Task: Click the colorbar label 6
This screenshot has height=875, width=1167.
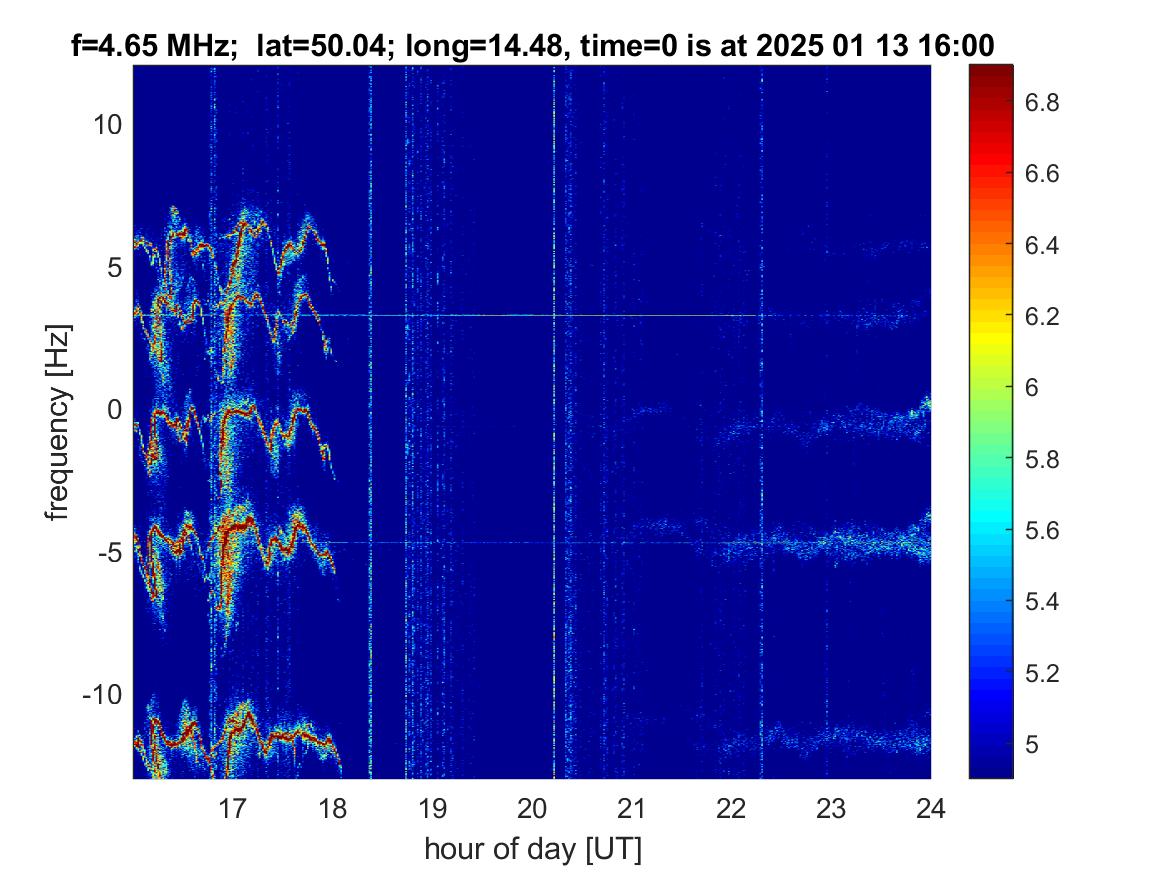Action: click(1032, 388)
